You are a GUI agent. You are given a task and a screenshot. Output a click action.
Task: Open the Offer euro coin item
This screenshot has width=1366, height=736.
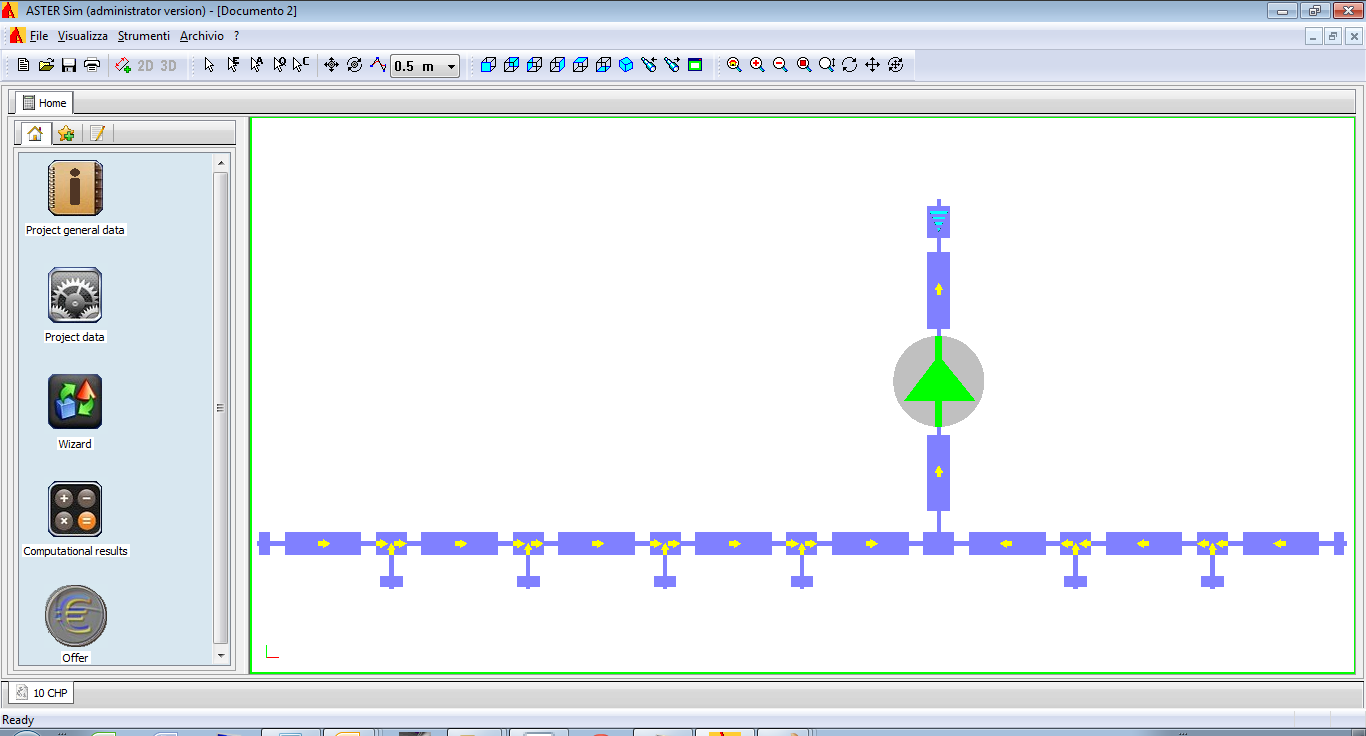76,625
